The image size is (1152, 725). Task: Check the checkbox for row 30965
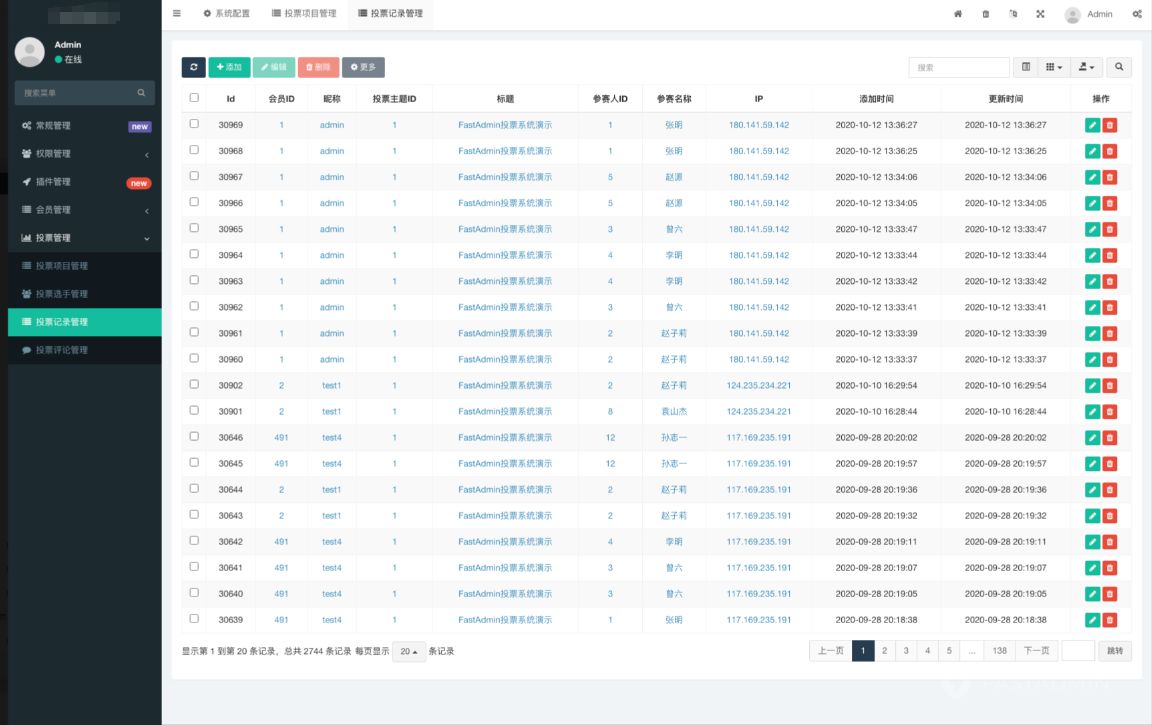point(194,228)
